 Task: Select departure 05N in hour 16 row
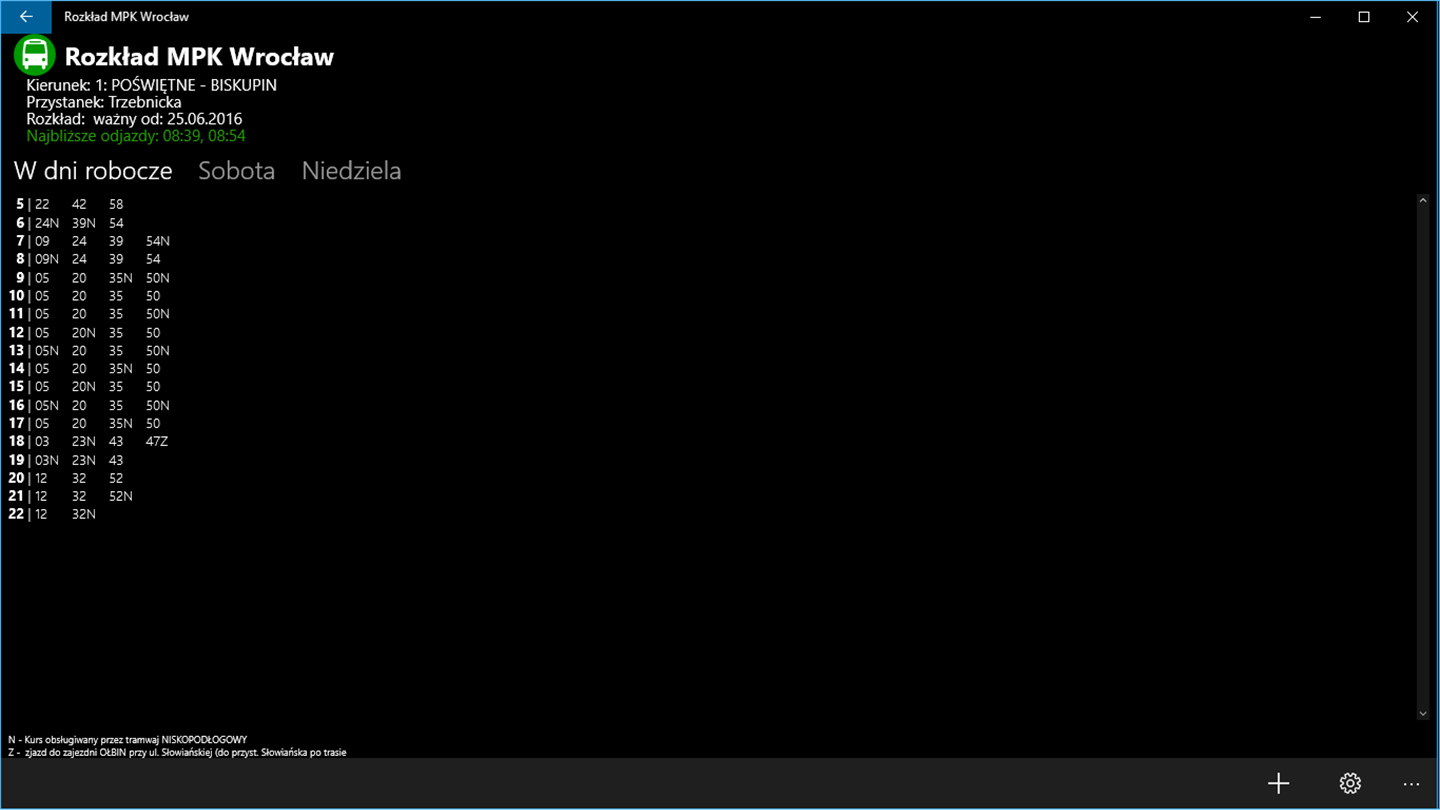47,405
